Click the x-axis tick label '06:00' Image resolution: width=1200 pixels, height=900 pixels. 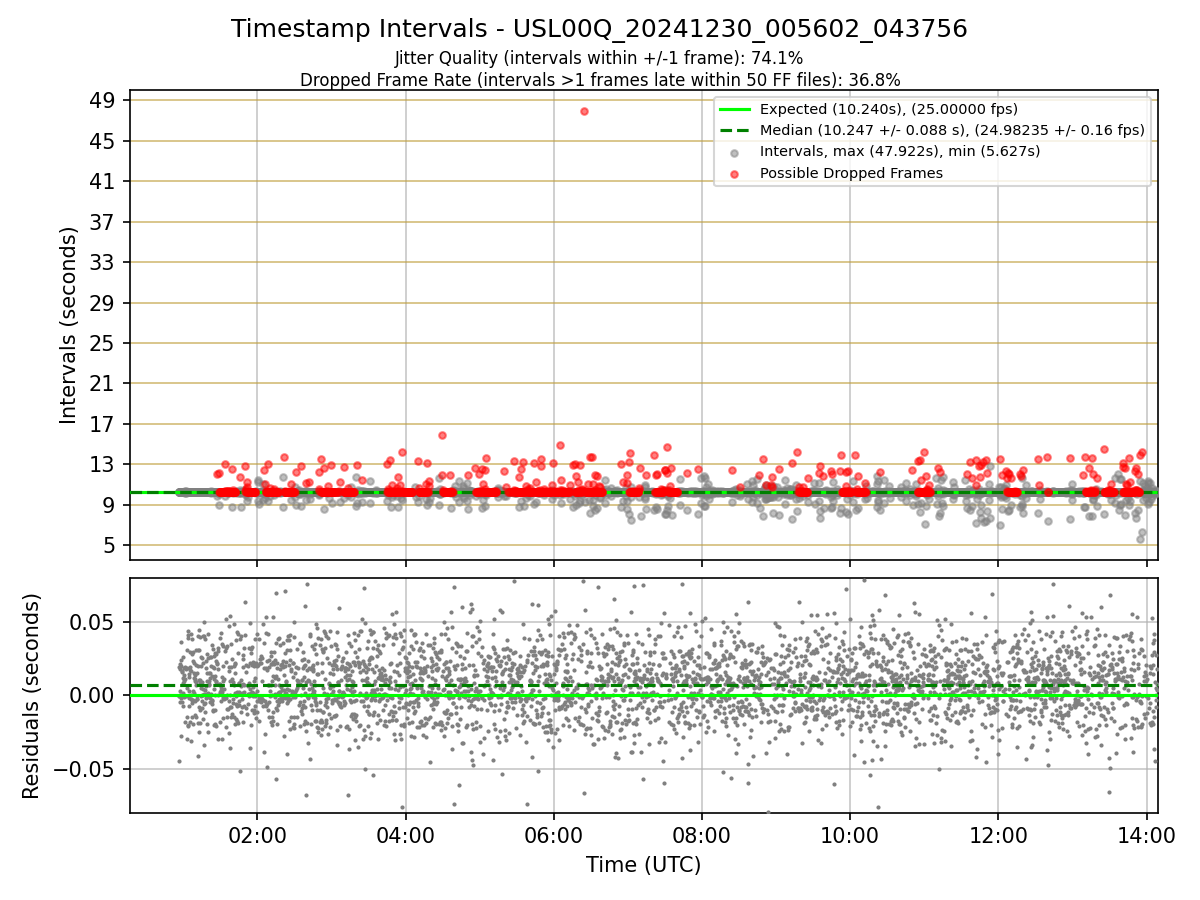[553, 836]
